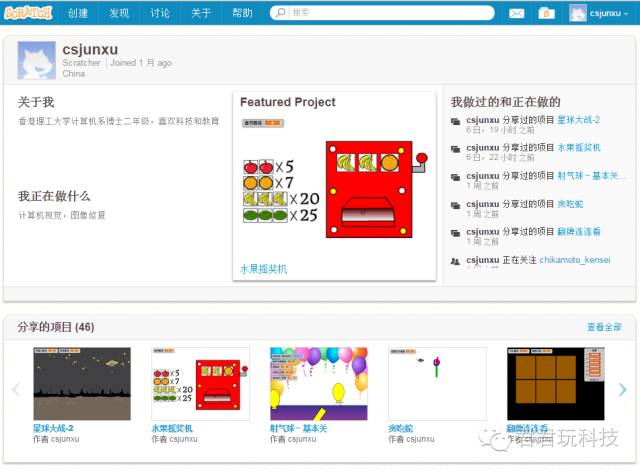
Task: Click the csjunxu avatar in the top bar
Action: [578, 13]
